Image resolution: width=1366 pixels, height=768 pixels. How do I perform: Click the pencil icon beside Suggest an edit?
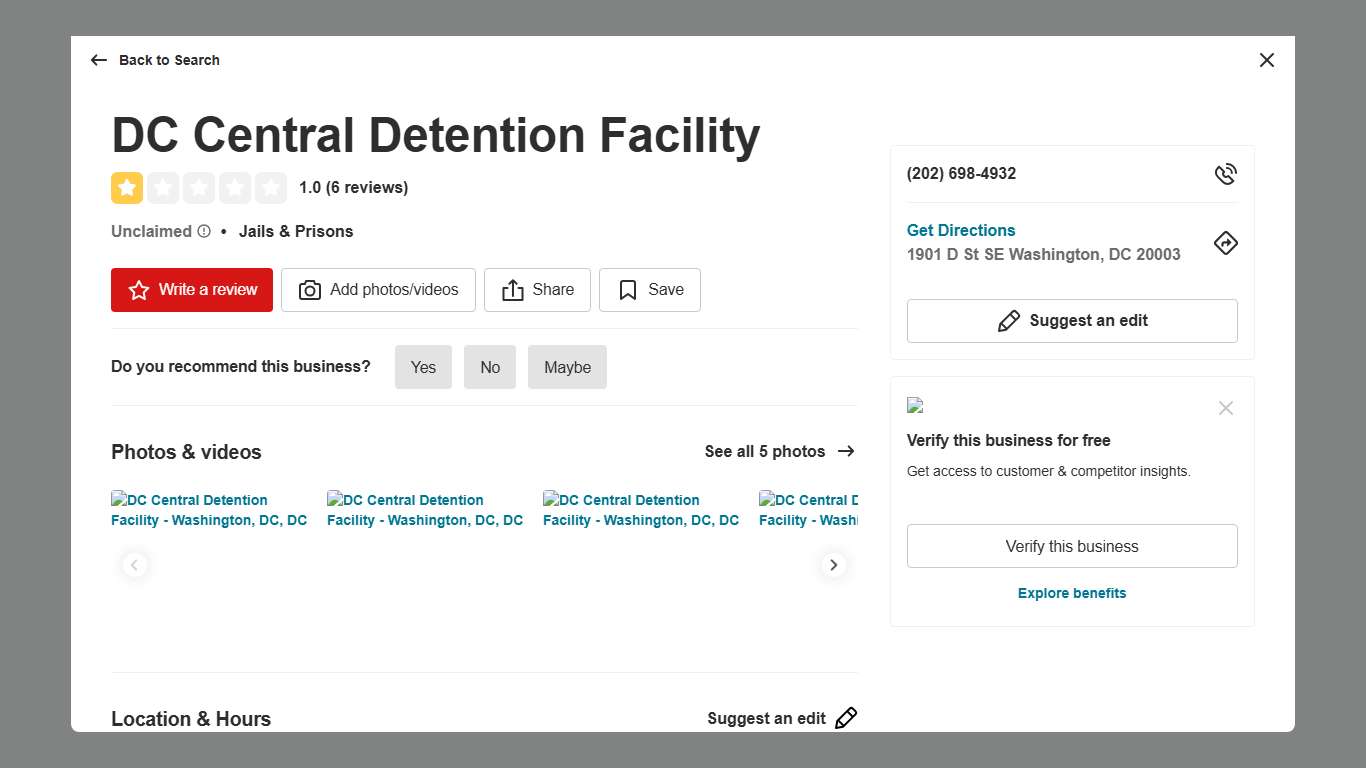(x=1009, y=320)
